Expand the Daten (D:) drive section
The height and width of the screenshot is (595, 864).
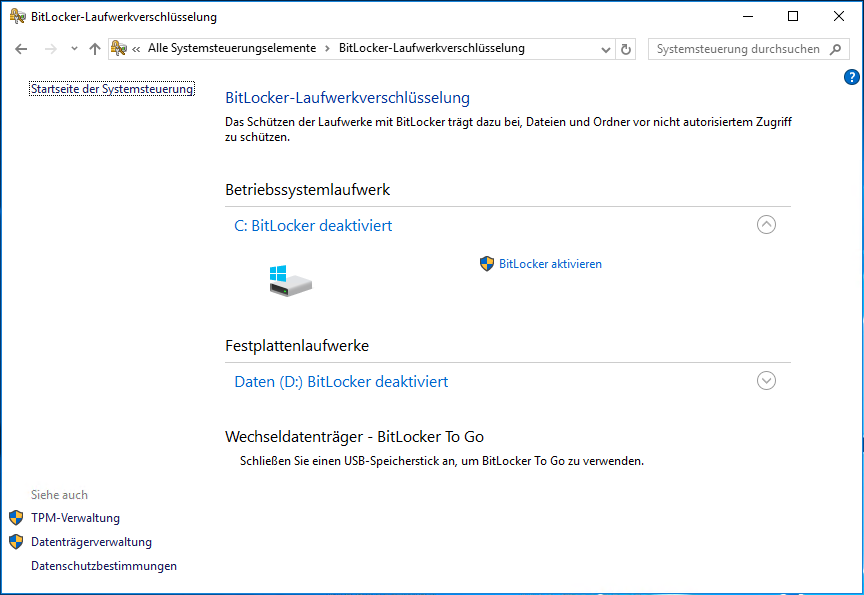coord(766,381)
